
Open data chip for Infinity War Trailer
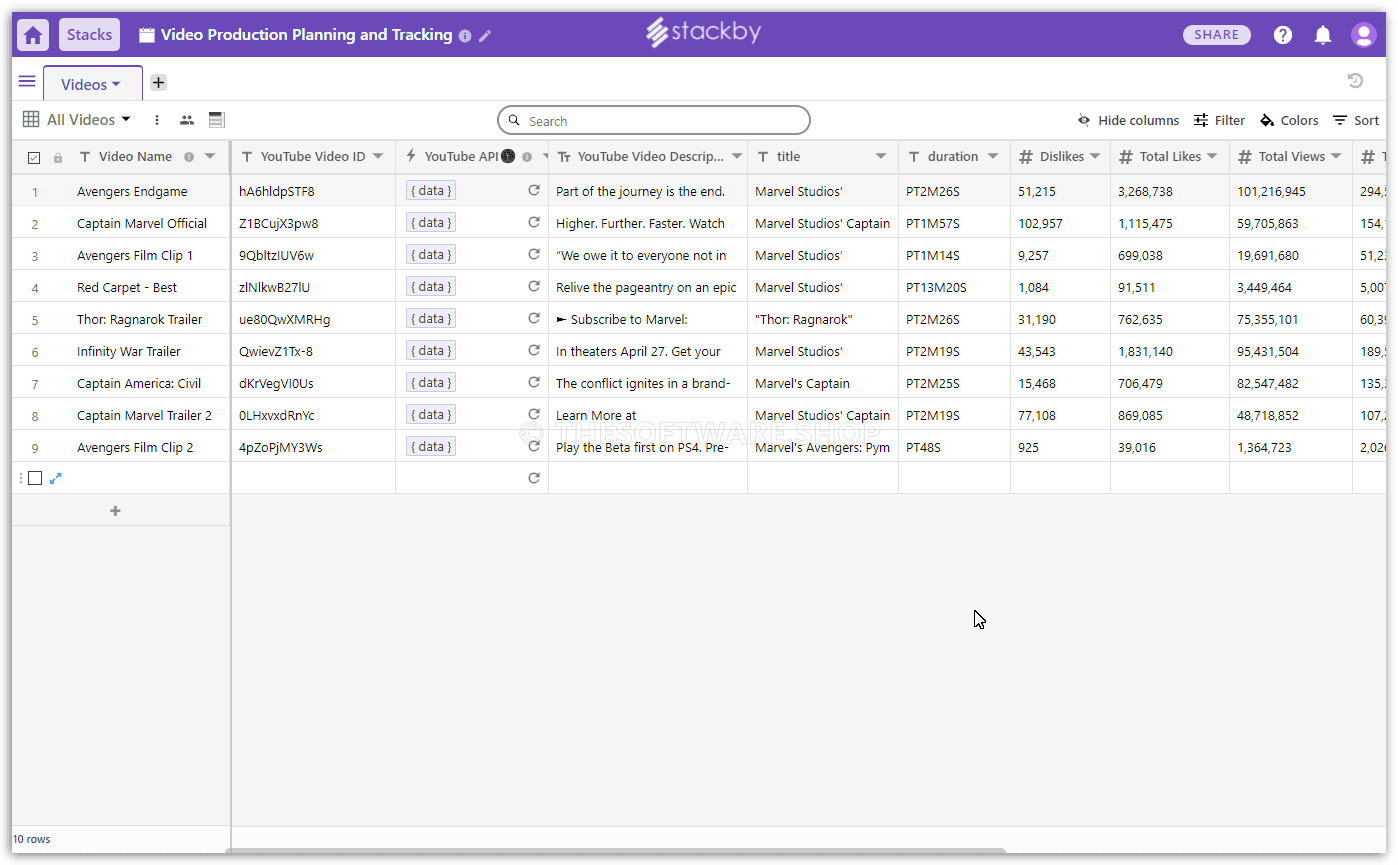point(431,350)
